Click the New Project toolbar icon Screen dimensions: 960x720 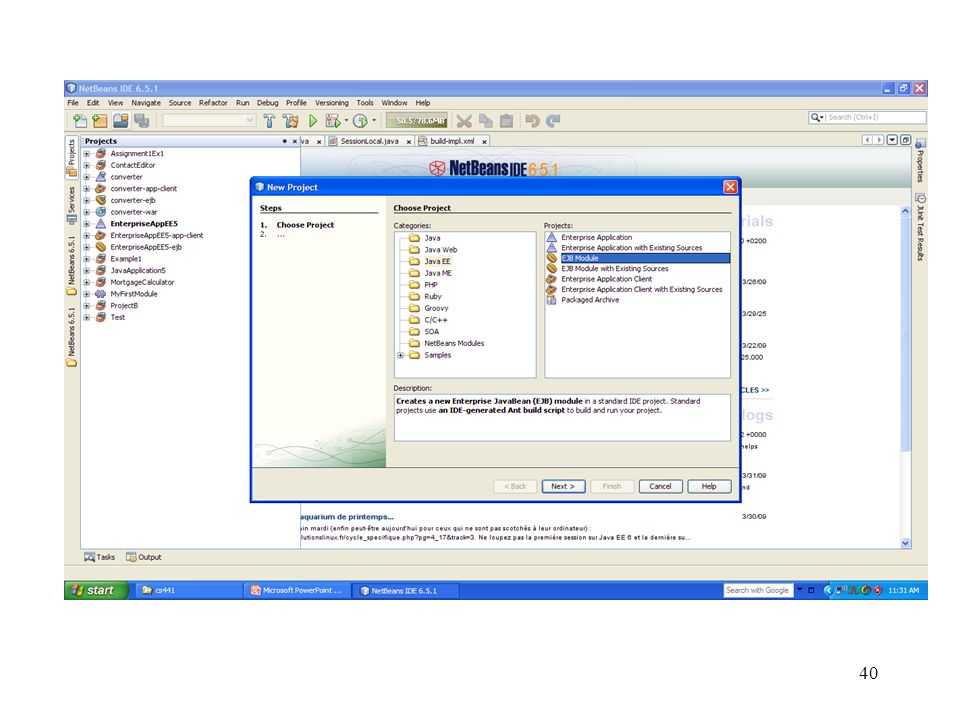99,121
